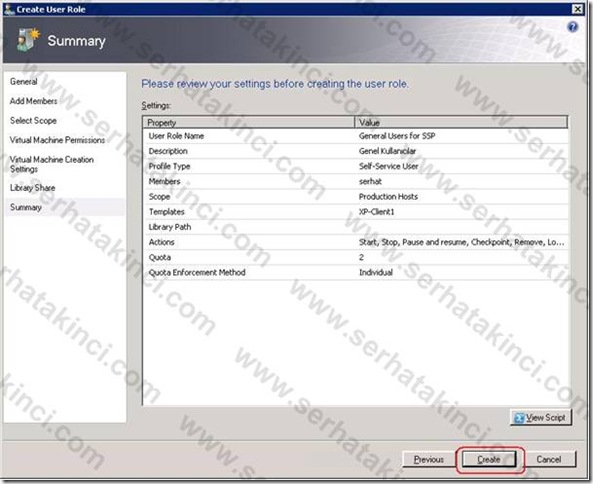Viewport: 593px width, 484px height.
Task: Click the Create User Role title icon
Action: click(9, 9)
